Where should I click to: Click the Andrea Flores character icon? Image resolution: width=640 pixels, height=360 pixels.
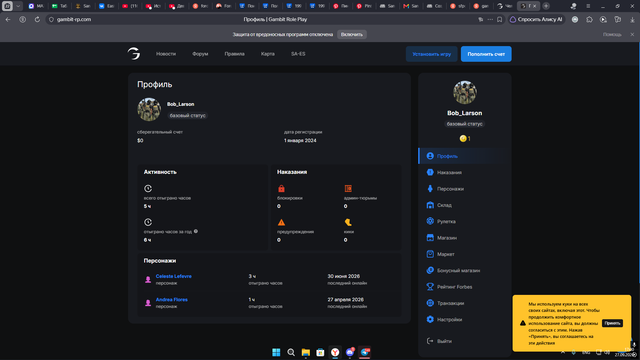coord(148,303)
